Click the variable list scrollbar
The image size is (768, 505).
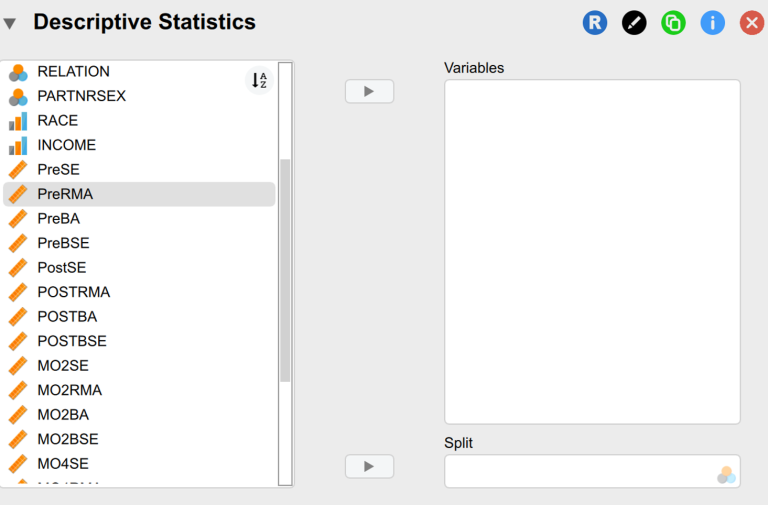(x=285, y=270)
